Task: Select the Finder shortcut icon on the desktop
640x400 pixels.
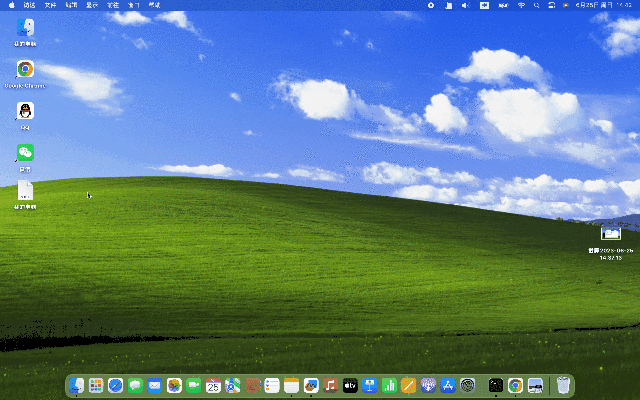Action: [25, 28]
